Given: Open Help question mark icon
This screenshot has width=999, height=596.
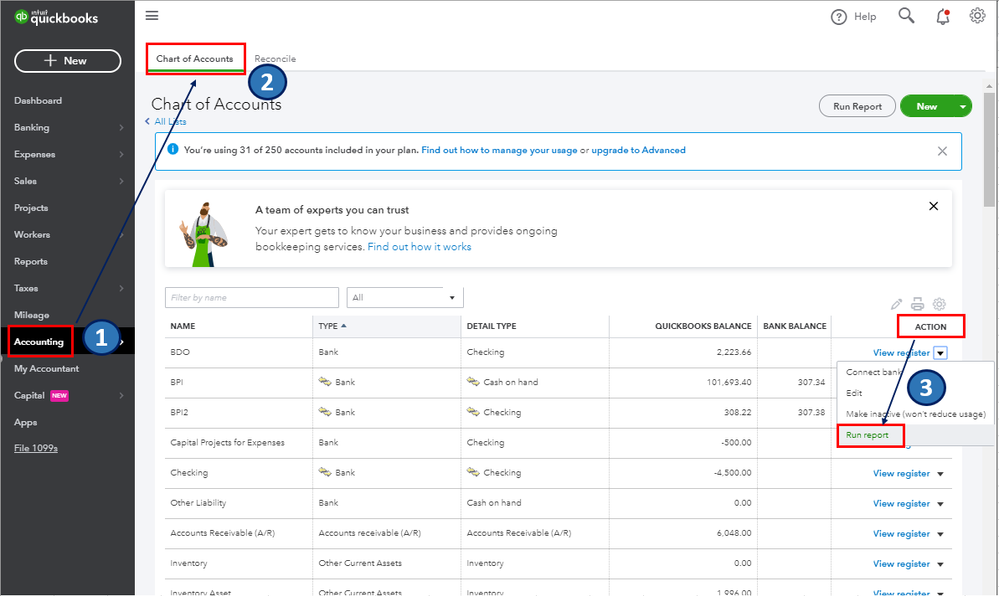Looking at the screenshot, I should coord(838,17).
